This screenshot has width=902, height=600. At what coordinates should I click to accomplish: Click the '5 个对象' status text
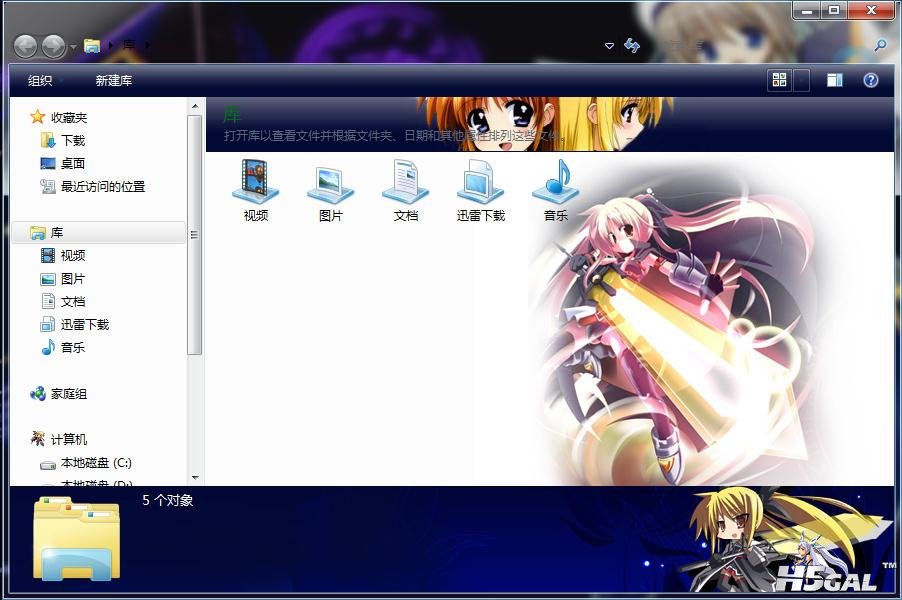pyautogui.click(x=168, y=500)
